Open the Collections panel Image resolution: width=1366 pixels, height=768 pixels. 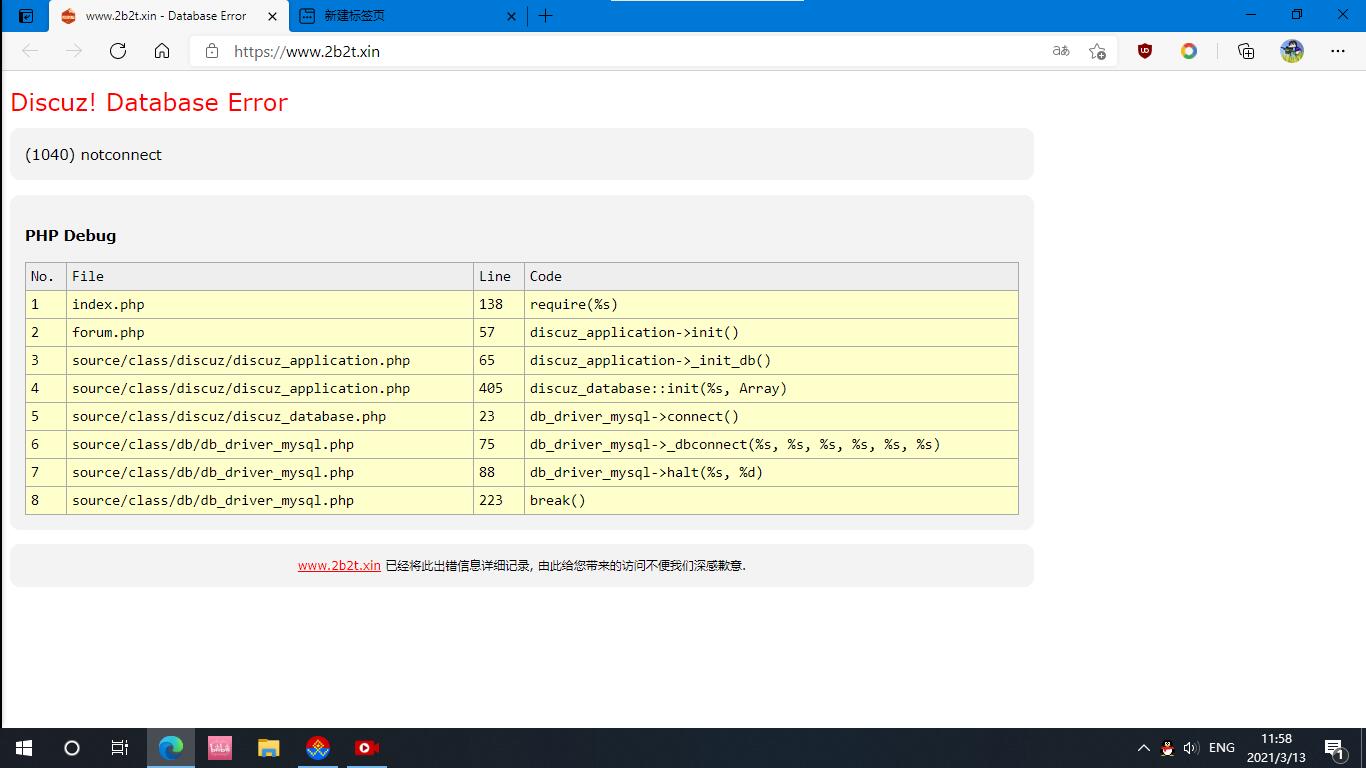[1246, 51]
